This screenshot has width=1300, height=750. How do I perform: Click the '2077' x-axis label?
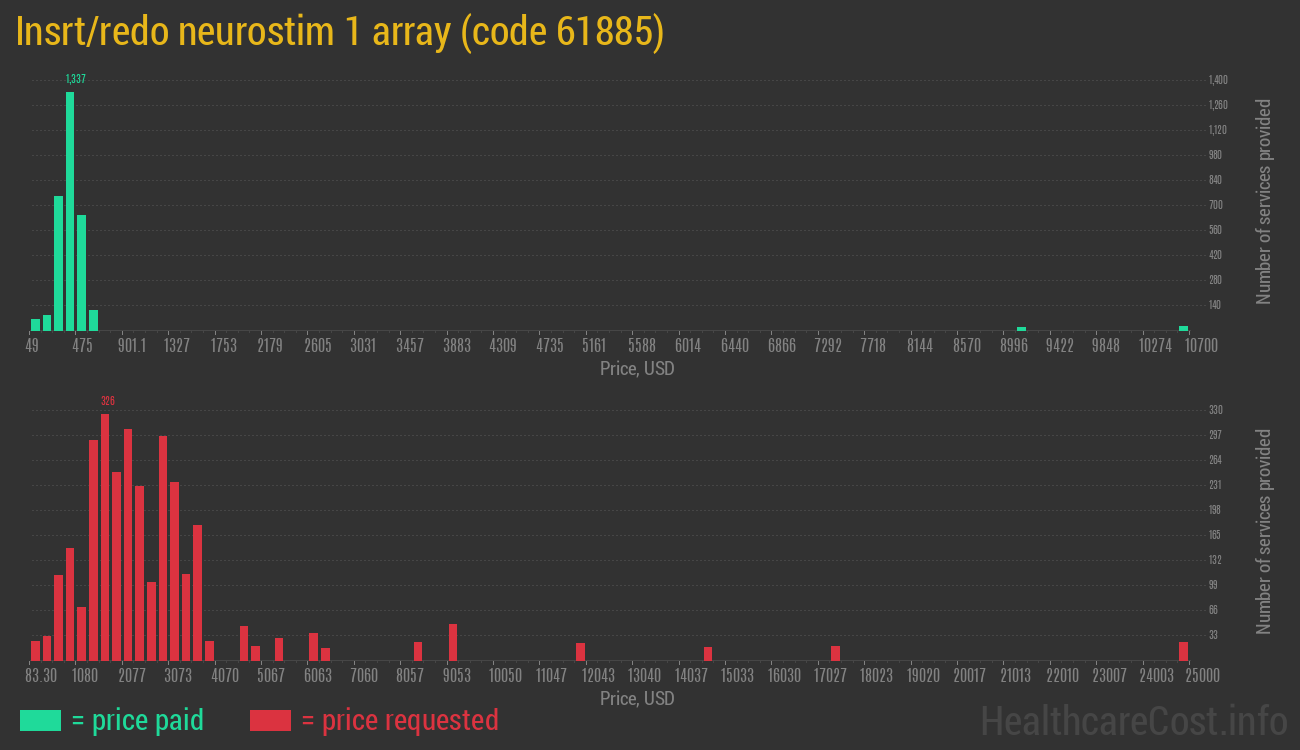tap(132, 675)
